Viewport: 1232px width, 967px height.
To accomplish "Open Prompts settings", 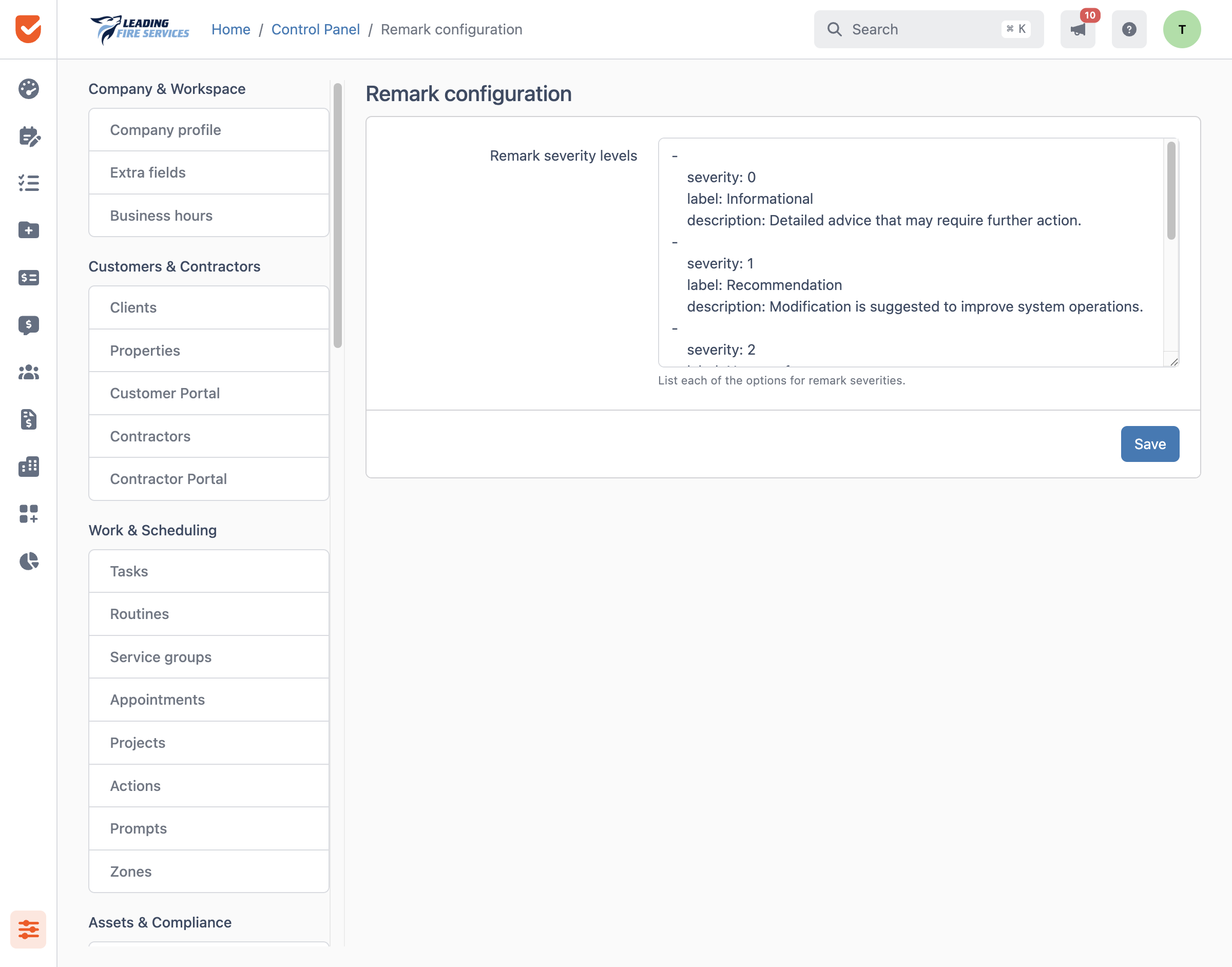I will [208, 828].
